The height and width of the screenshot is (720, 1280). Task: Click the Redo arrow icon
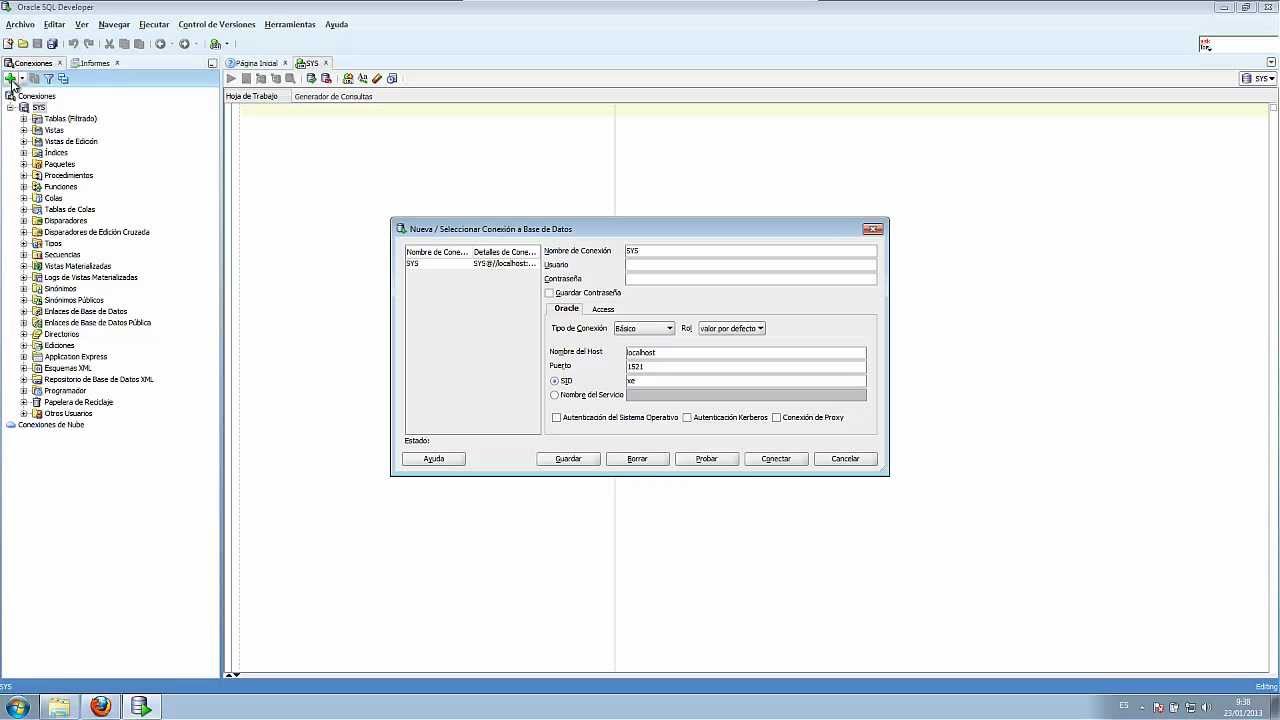point(89,44)
